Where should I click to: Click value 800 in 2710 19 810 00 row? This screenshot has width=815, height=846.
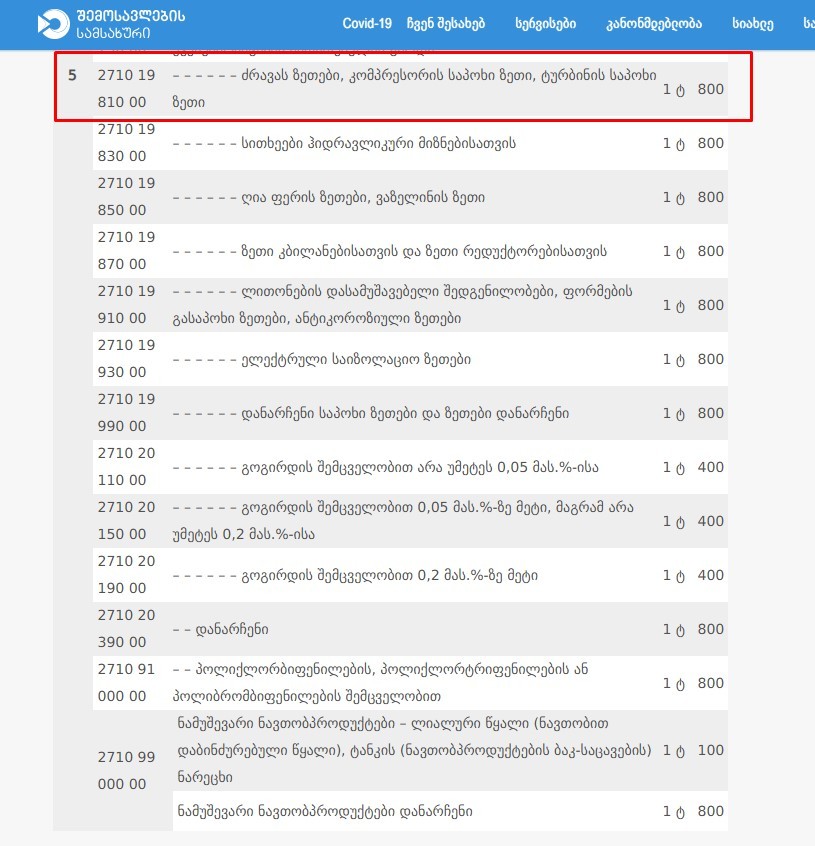[x=710, y=89]
